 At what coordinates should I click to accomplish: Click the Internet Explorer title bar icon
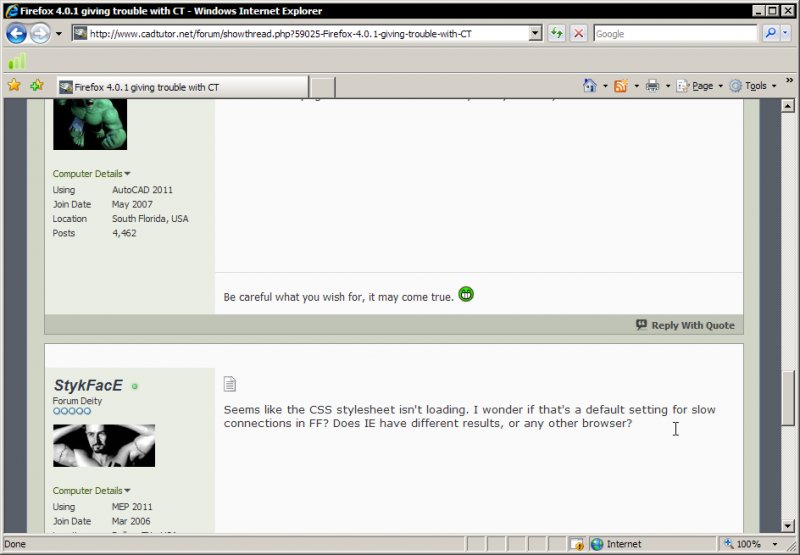pos(11,11)
